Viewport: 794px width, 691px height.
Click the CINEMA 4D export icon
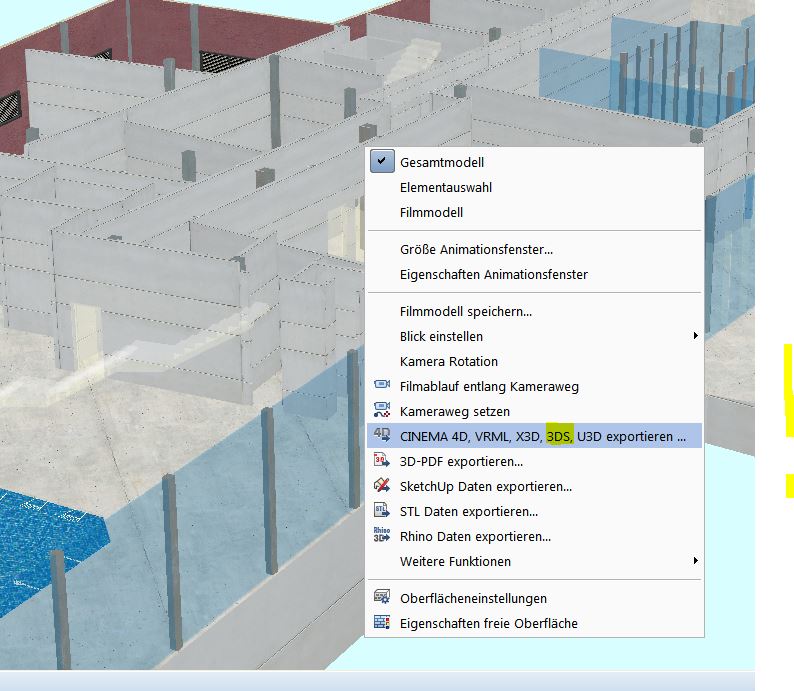pyautogui.click(x=381, y=436)
